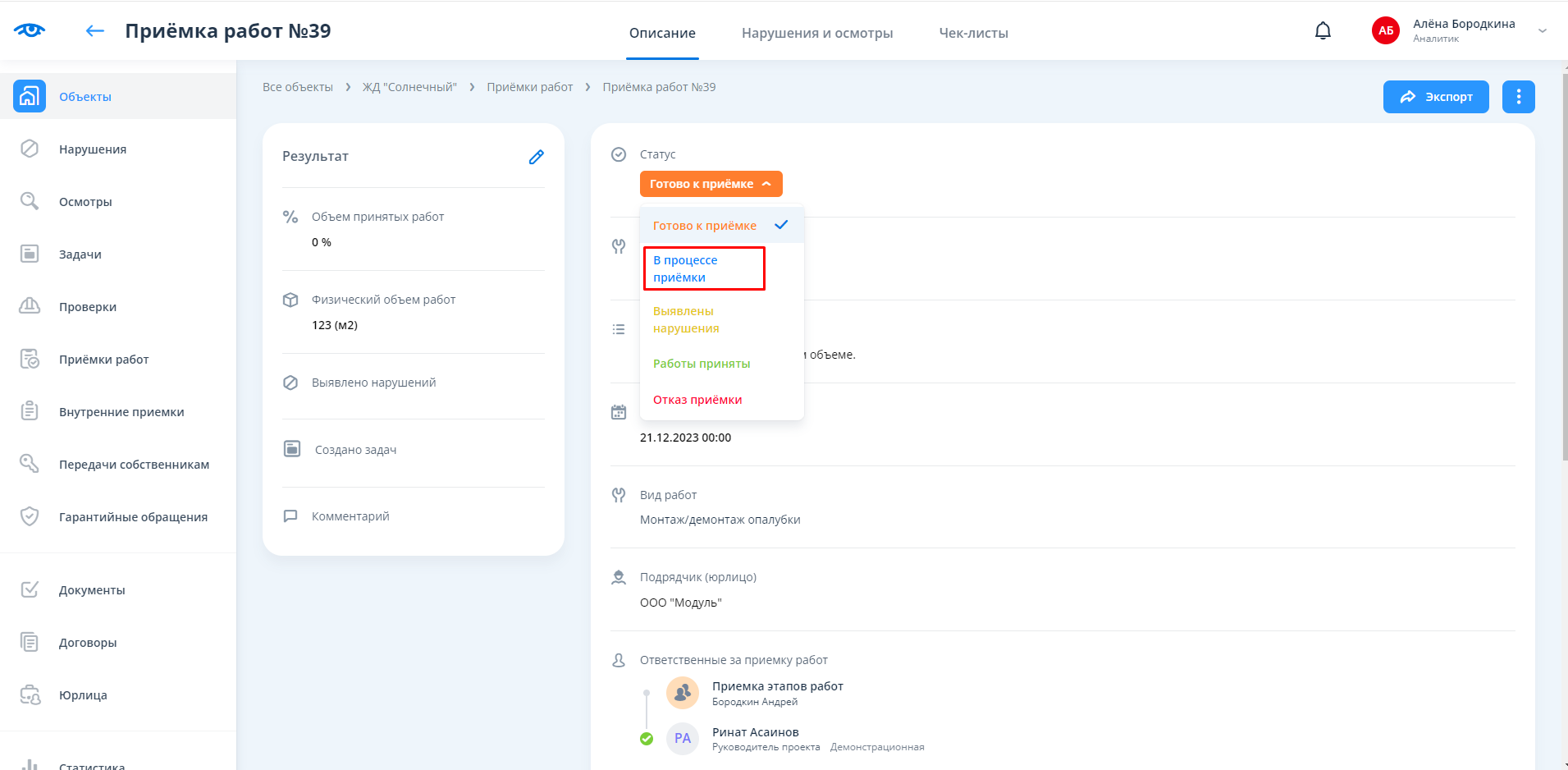Switch to Нарушения и осмотры tab
Viewport: 1568px width, 770px height.
[816, 33]
